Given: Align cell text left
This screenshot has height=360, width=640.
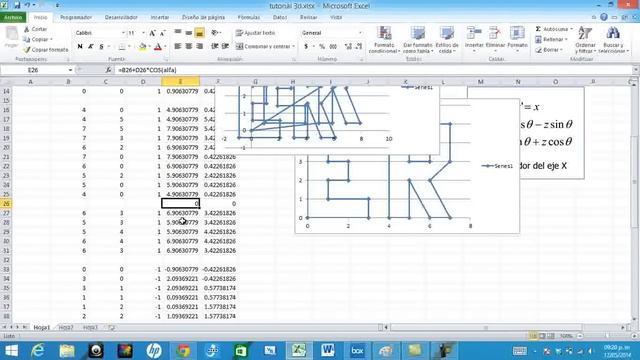Looking at the screenshot, I should coord(178,47).
